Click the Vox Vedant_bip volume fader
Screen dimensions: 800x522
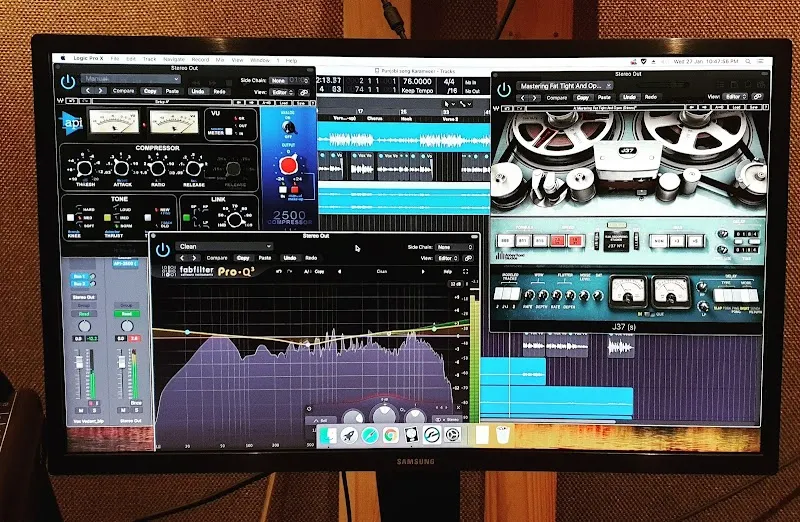[79, 363]
